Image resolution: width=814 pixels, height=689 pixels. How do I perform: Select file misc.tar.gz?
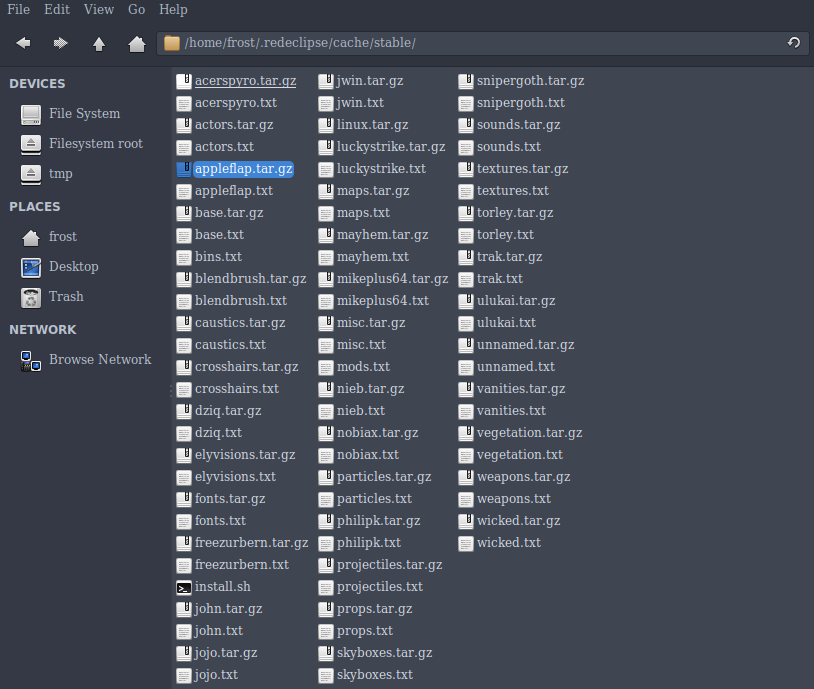click(x=371, y=323)
